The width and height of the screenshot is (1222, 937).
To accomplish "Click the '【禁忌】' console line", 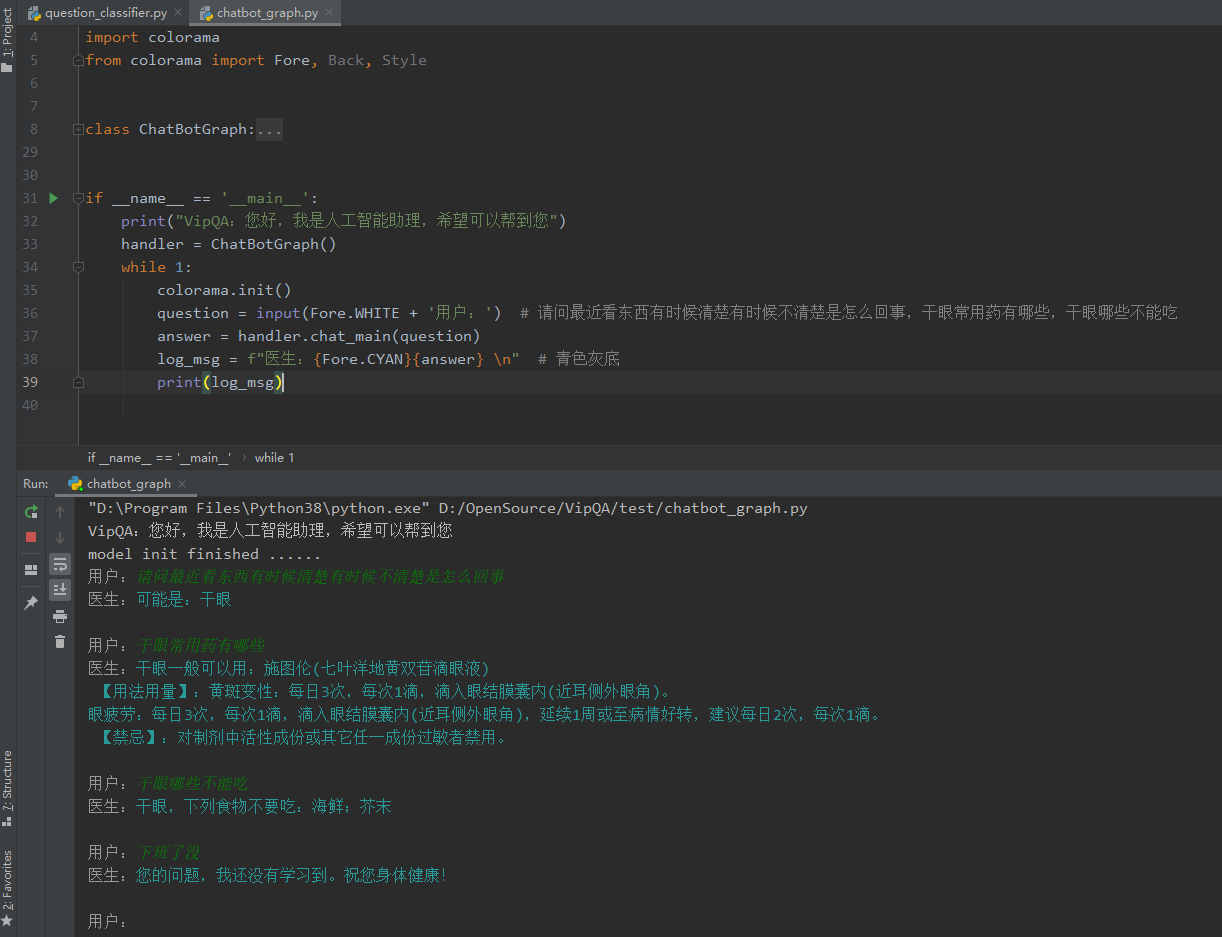I will coord(303,737).
